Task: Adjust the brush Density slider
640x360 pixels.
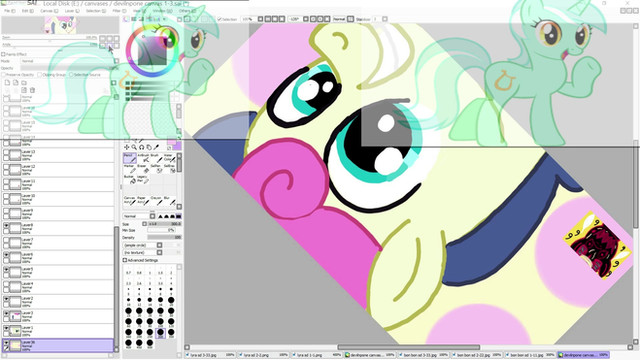Action: 164,237
